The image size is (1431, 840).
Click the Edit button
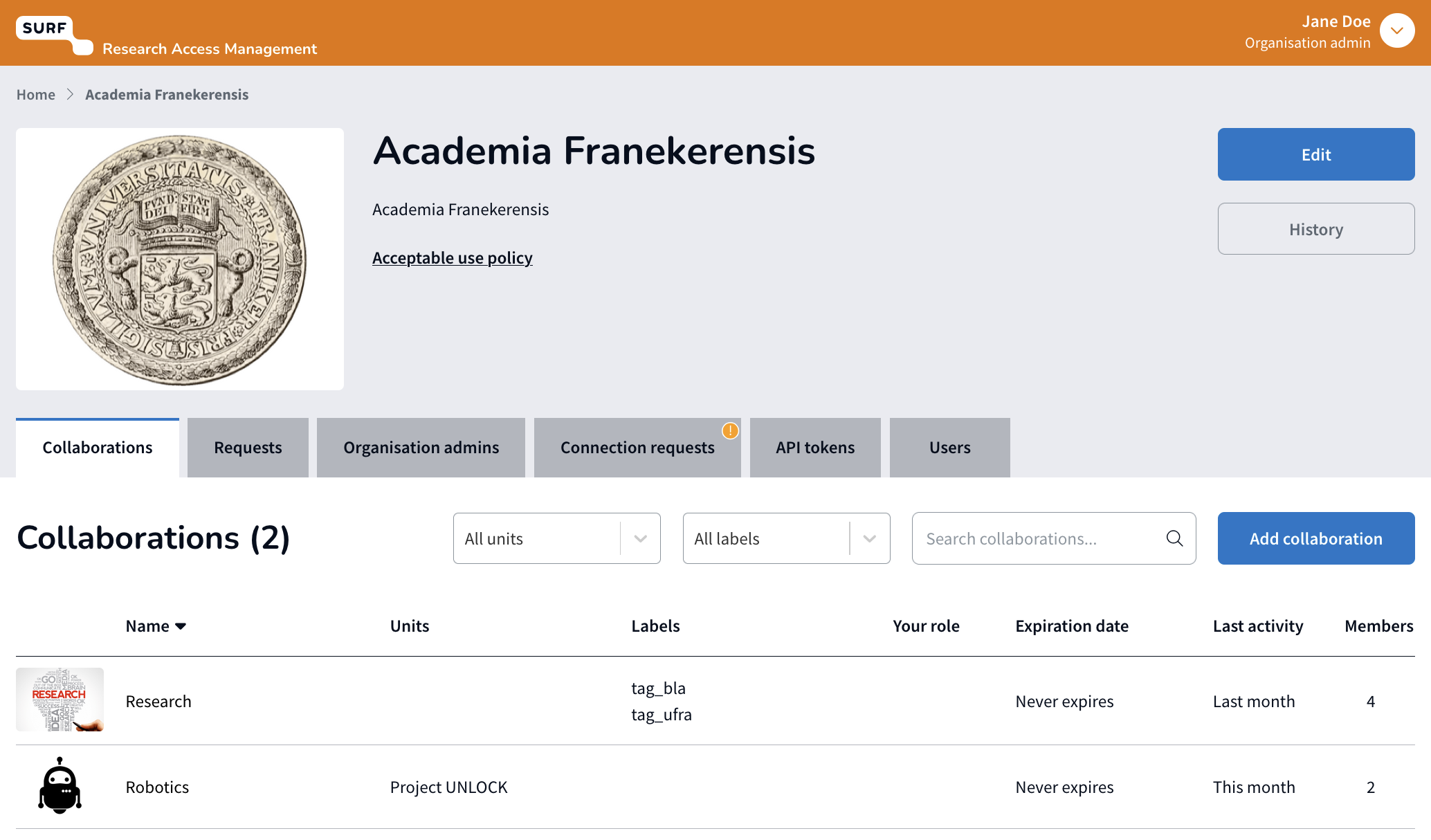click(1316, 154)
